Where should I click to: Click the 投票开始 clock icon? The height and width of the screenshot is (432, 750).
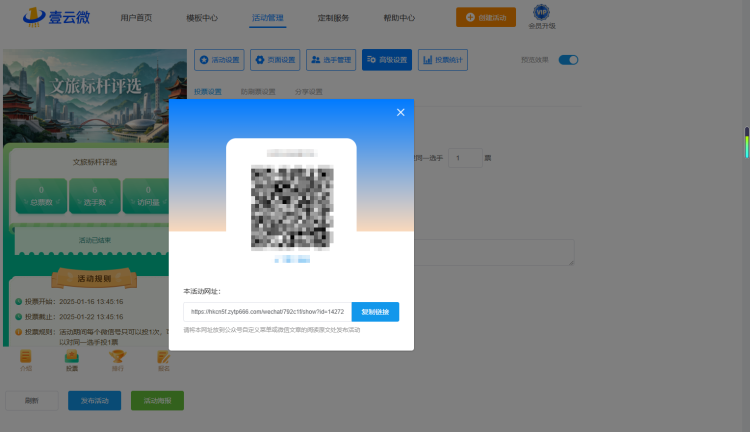coord(18,302)
